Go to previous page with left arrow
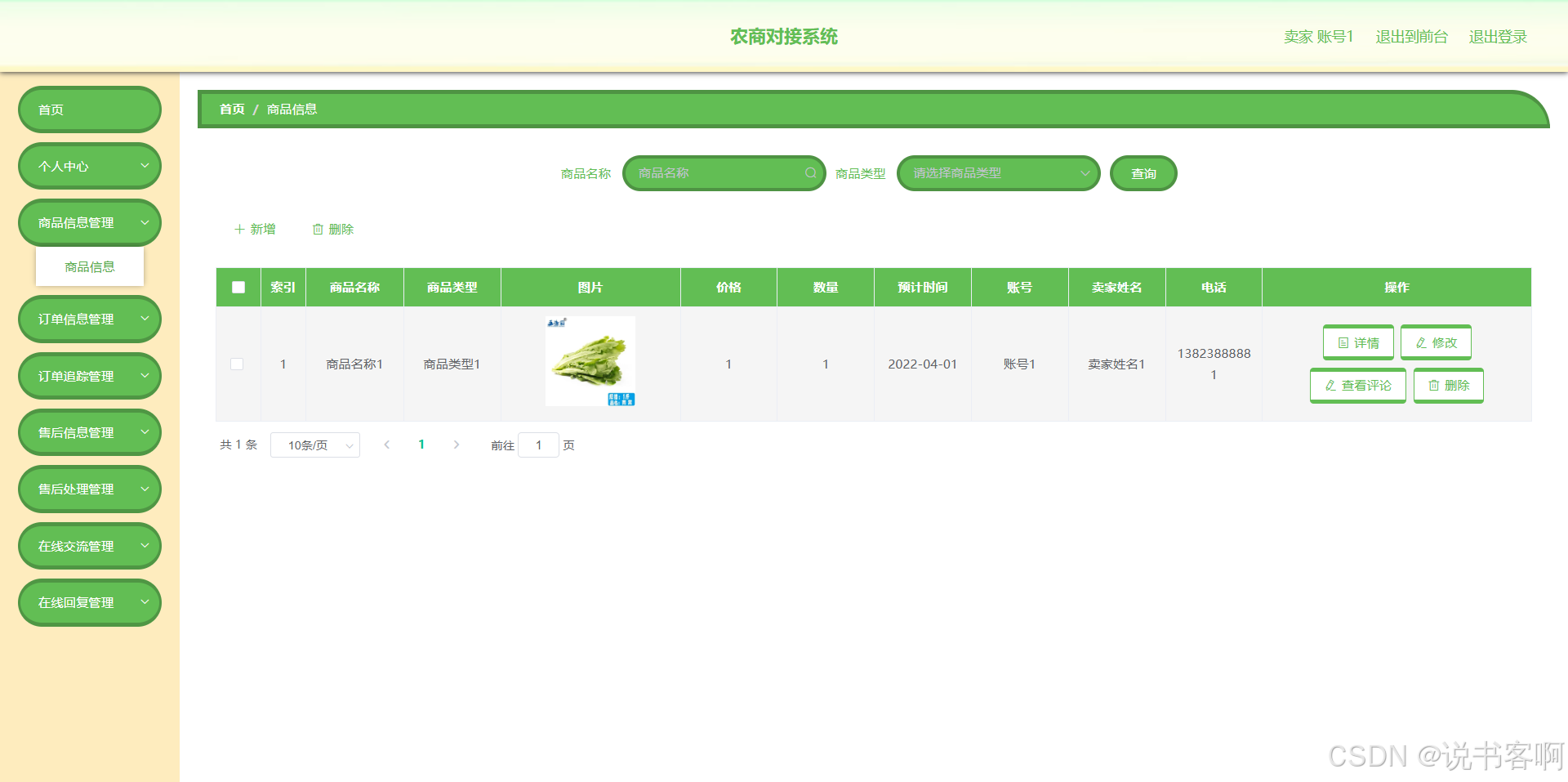 point(387,445)
